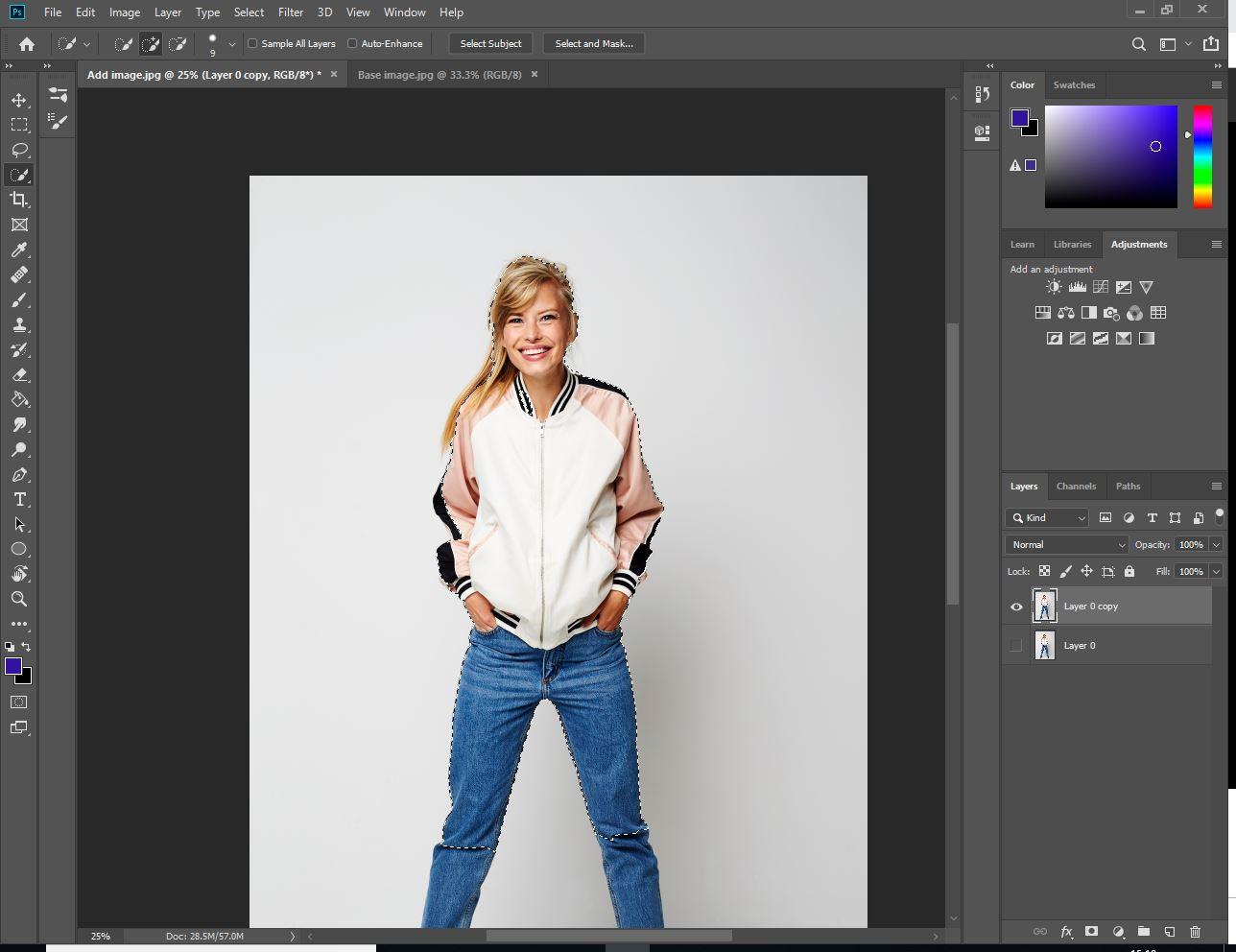Expand the layer Kind filter dropdown
The image size is (1236, 952).
pyautogui.click(x=1047, y=517)
